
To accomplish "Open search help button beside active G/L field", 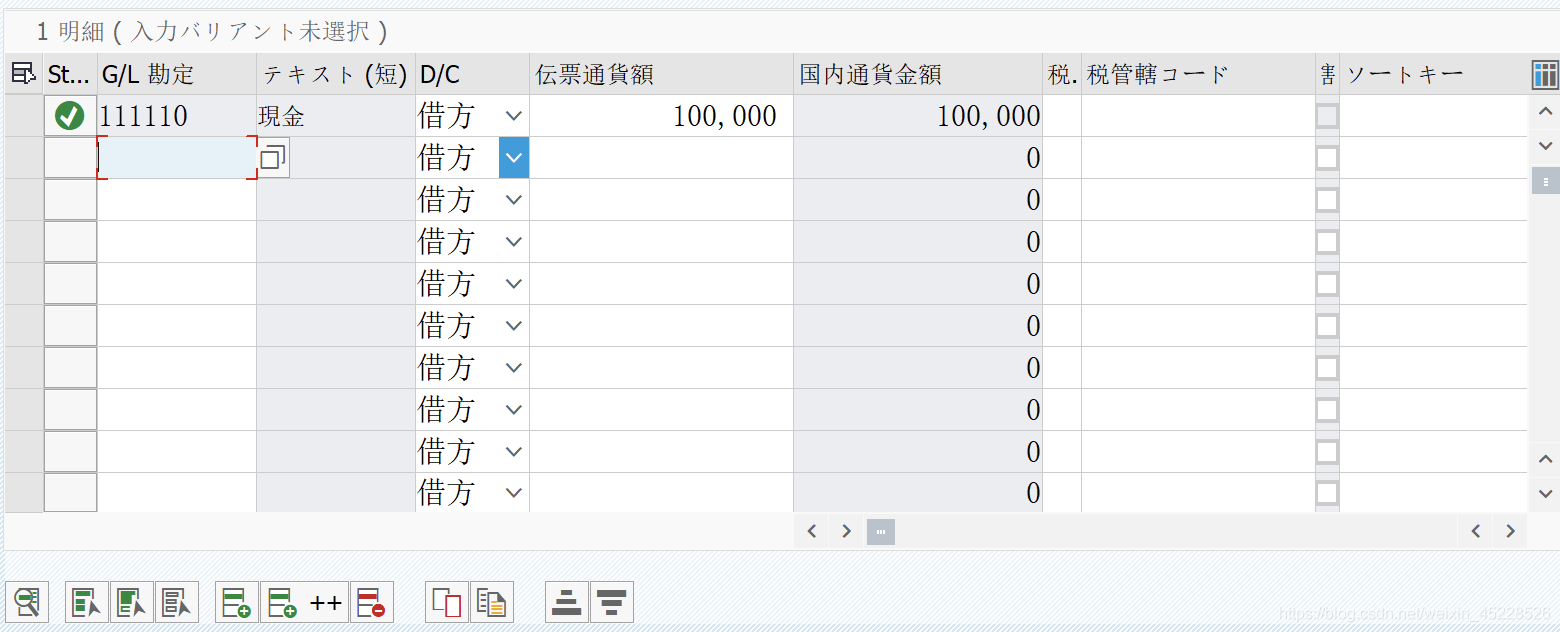I will tap(273, 158).
